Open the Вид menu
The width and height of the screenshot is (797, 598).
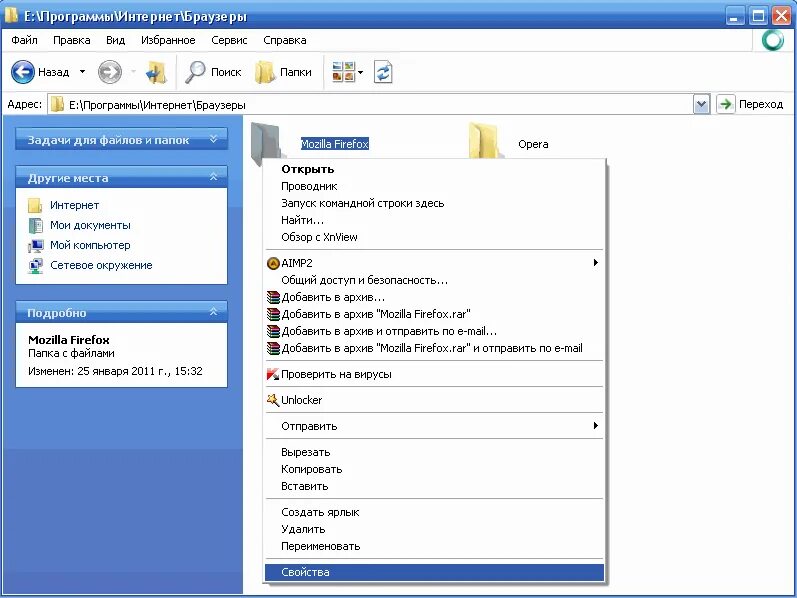tap(115, 40)
